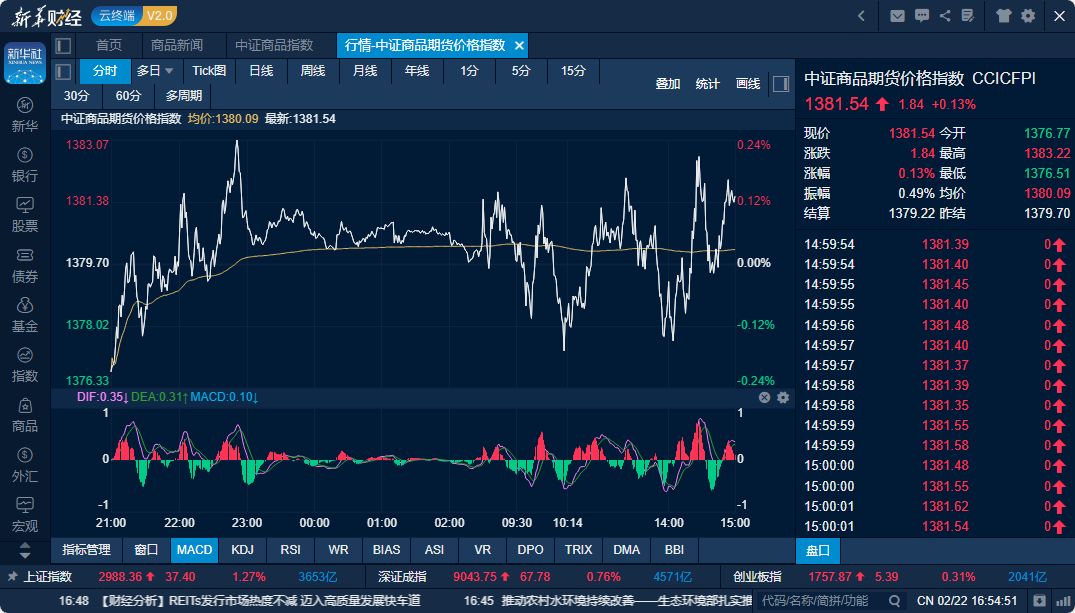Image resolution: width=1075 pixels, height=613 pixels.
Task: Open the mail inbox icon in title bar
Action: coord(897,16)
